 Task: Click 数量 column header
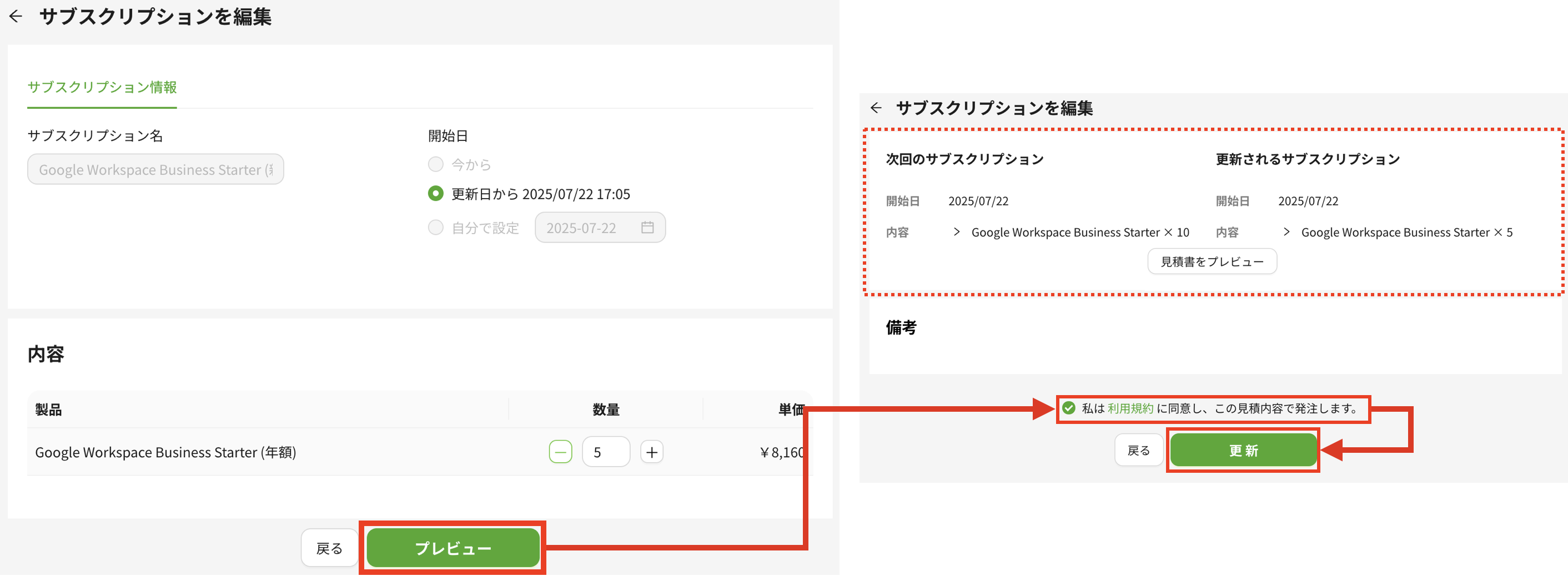606,410
